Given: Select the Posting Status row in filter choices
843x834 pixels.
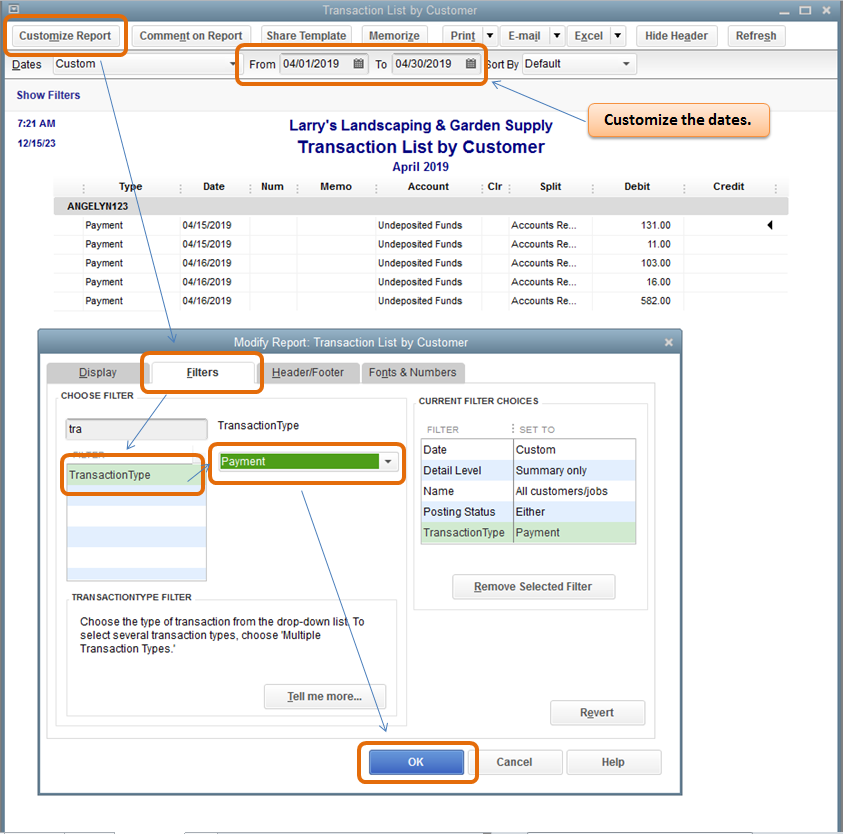Looking at the screenshot, I should click(528, 512).
